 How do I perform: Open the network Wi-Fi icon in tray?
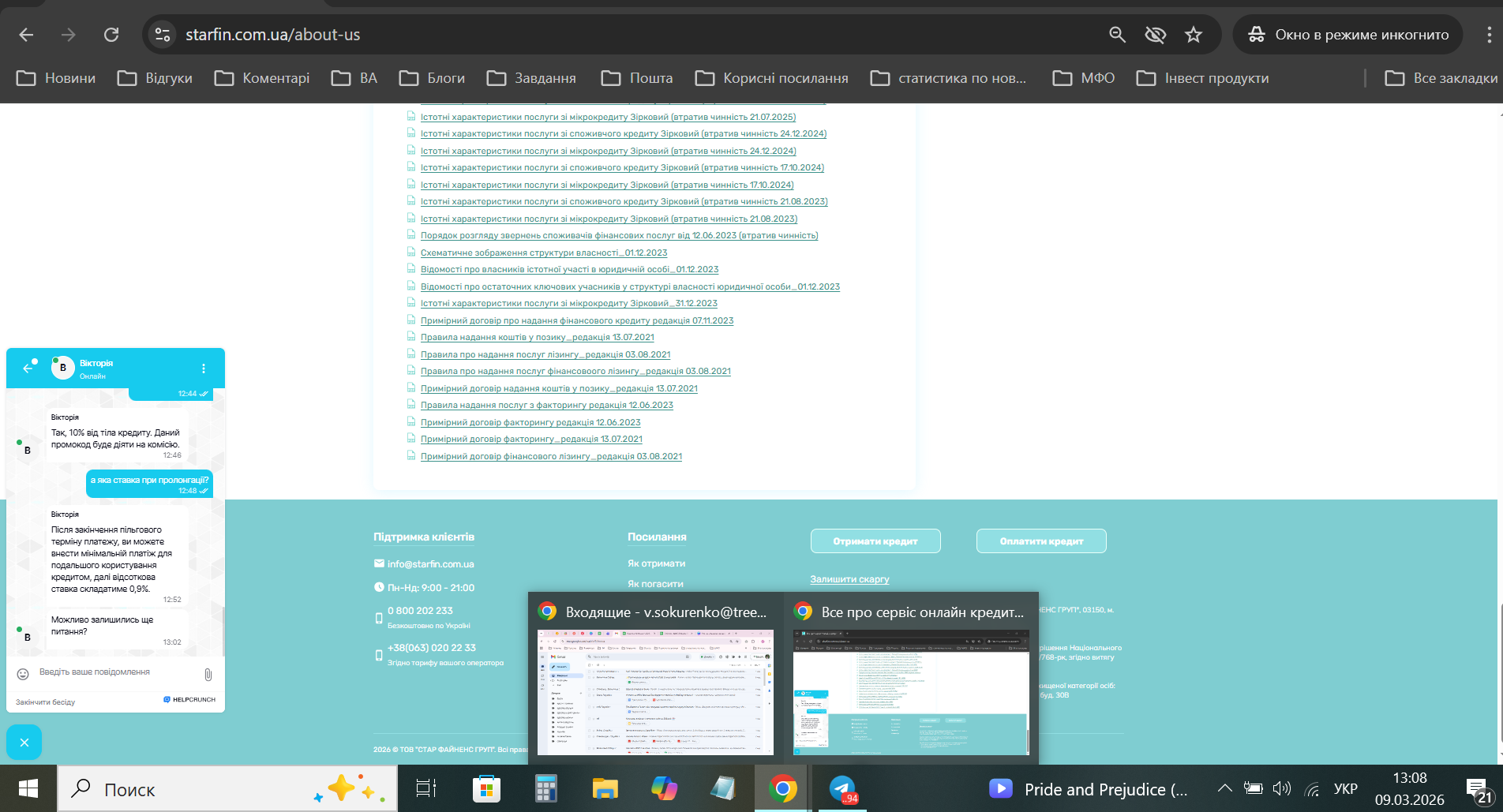tap(1312, 788)
